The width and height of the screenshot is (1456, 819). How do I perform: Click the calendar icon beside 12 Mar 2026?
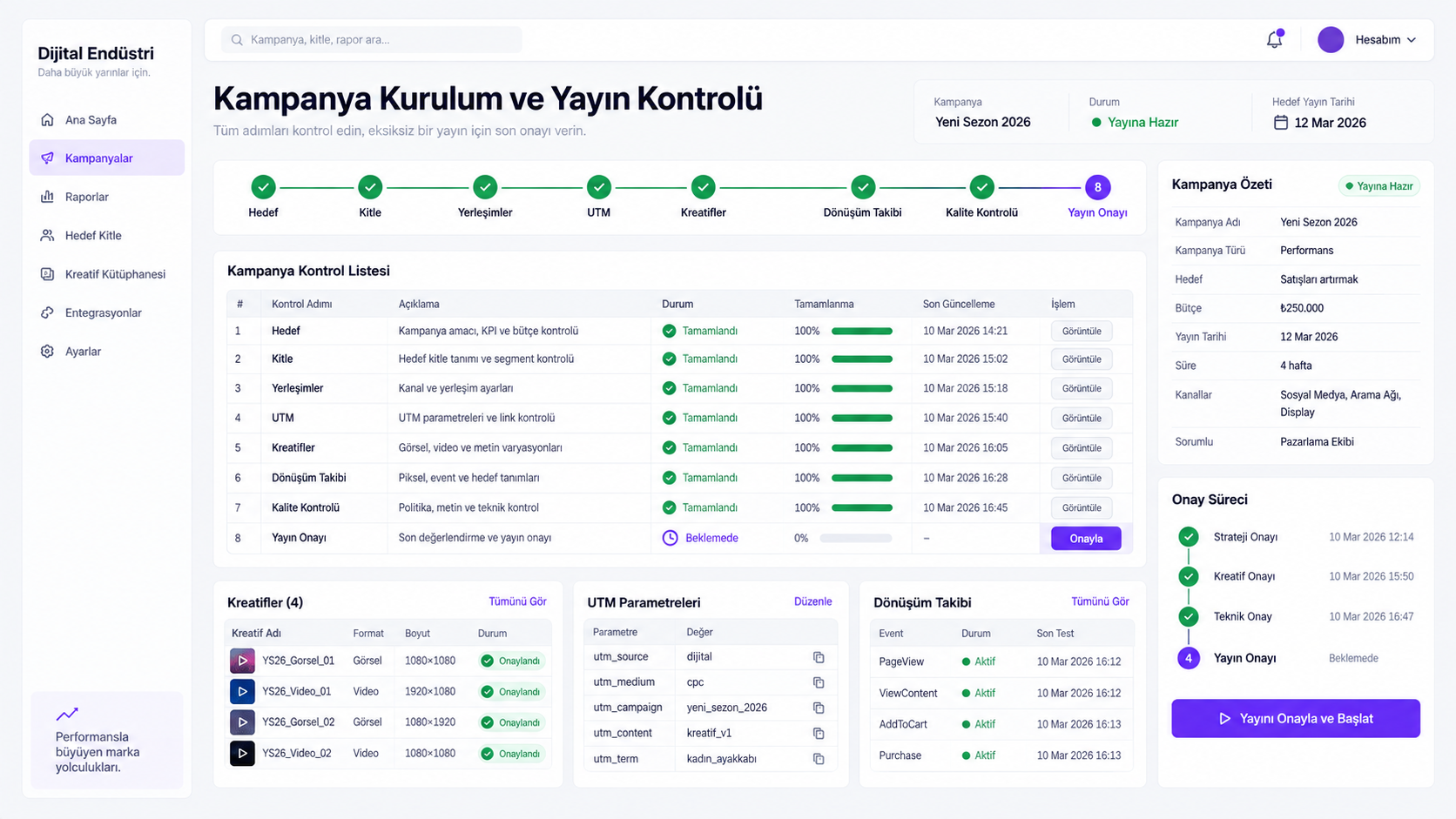click(x=1280, y=123)
